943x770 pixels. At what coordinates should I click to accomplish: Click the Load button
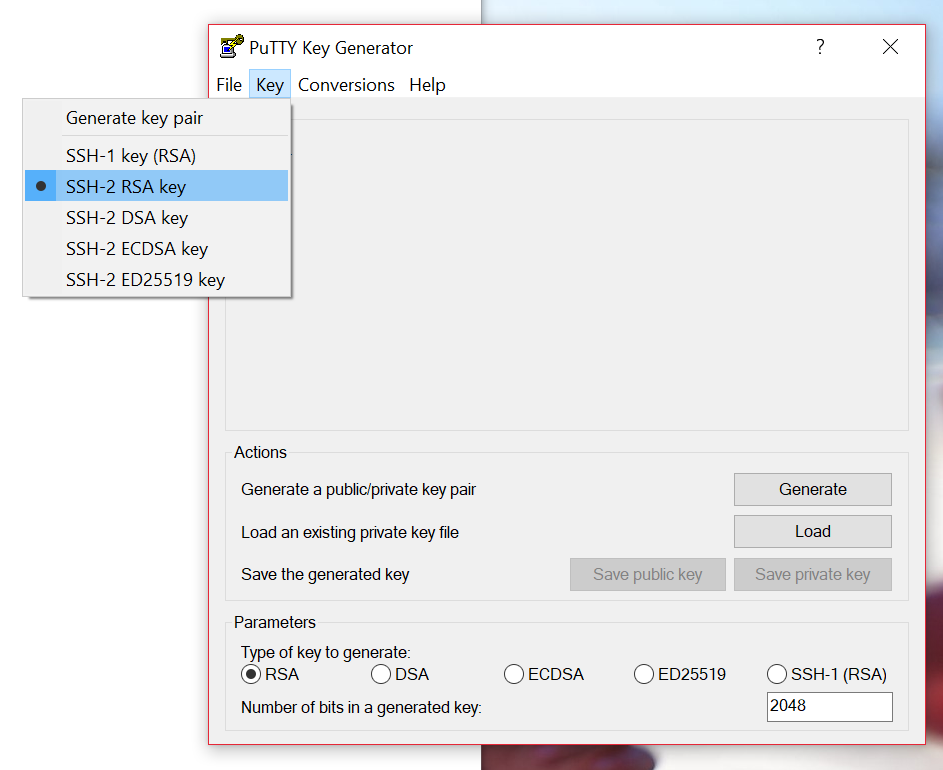812,531
